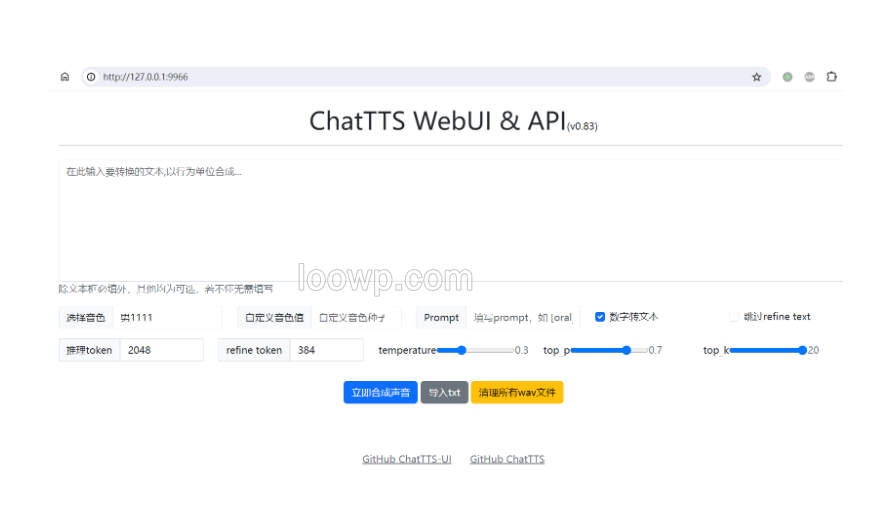Click the blue synthesize voice button
The width and height of the screenshot is (877, 529).
coord(380,393)
